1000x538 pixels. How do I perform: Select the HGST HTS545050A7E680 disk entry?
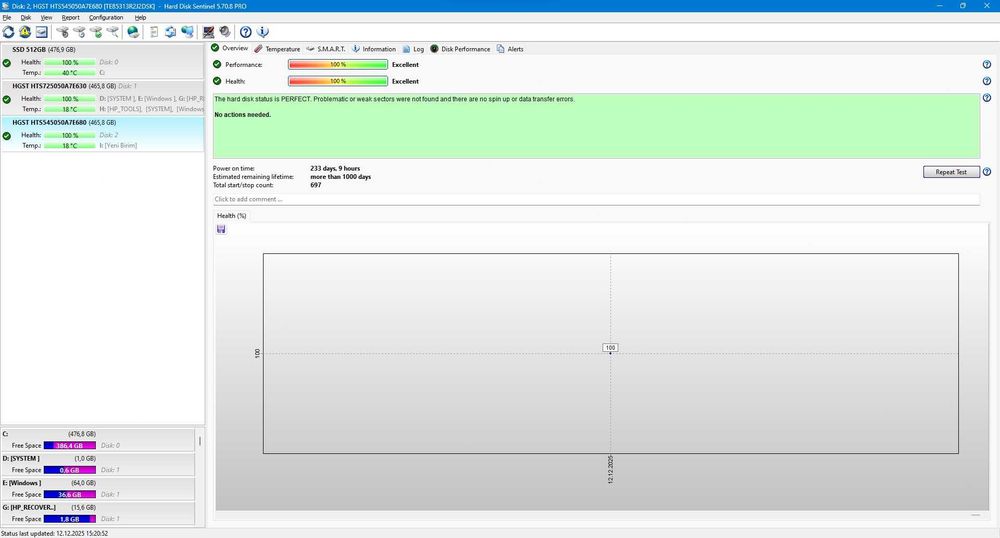click(103, 134)
